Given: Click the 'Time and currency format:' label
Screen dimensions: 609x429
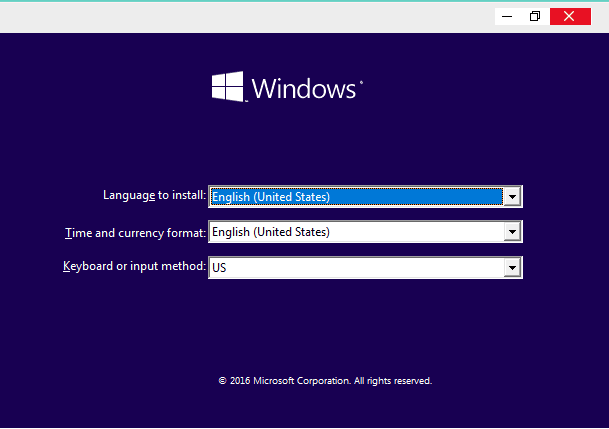Looking at the screenshot, I should pyautogui.click(x=135, y=233).
